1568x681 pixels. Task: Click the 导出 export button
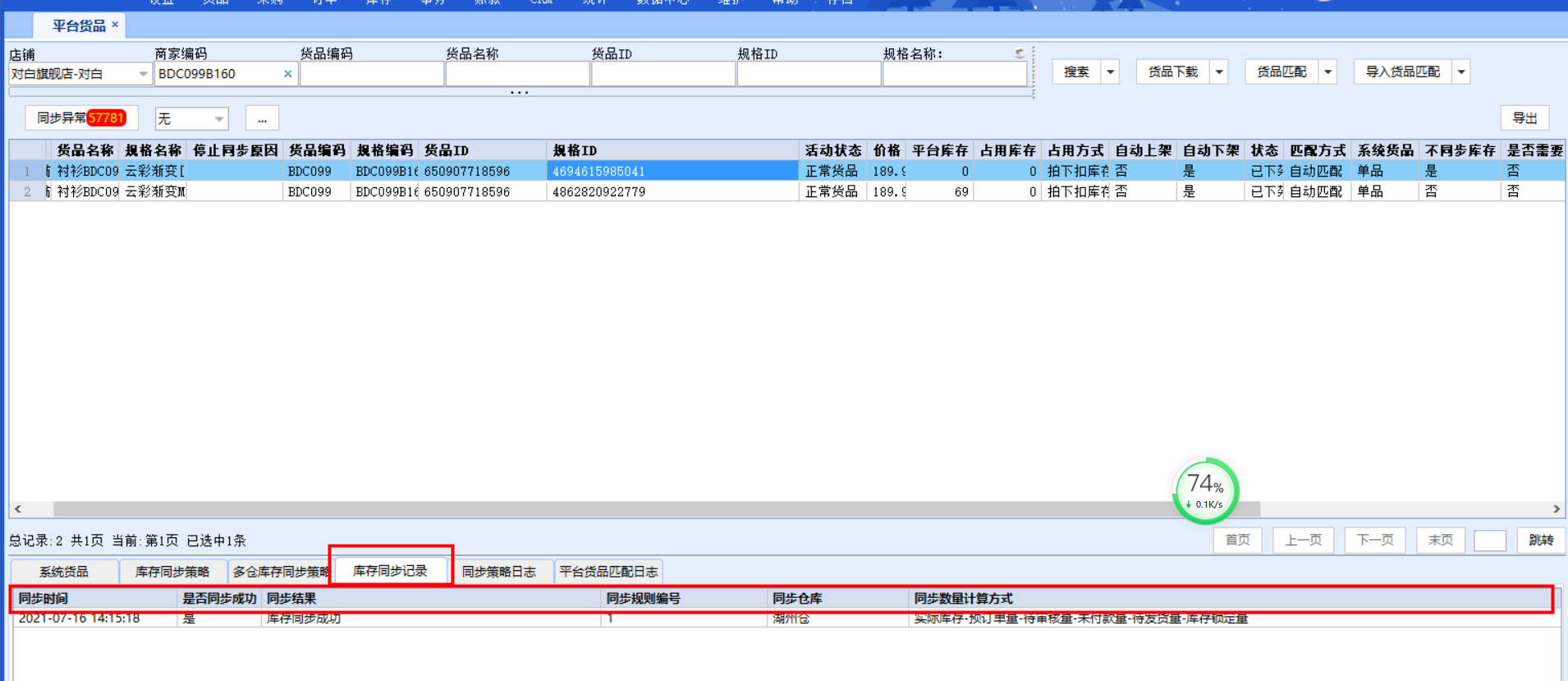1524,118
